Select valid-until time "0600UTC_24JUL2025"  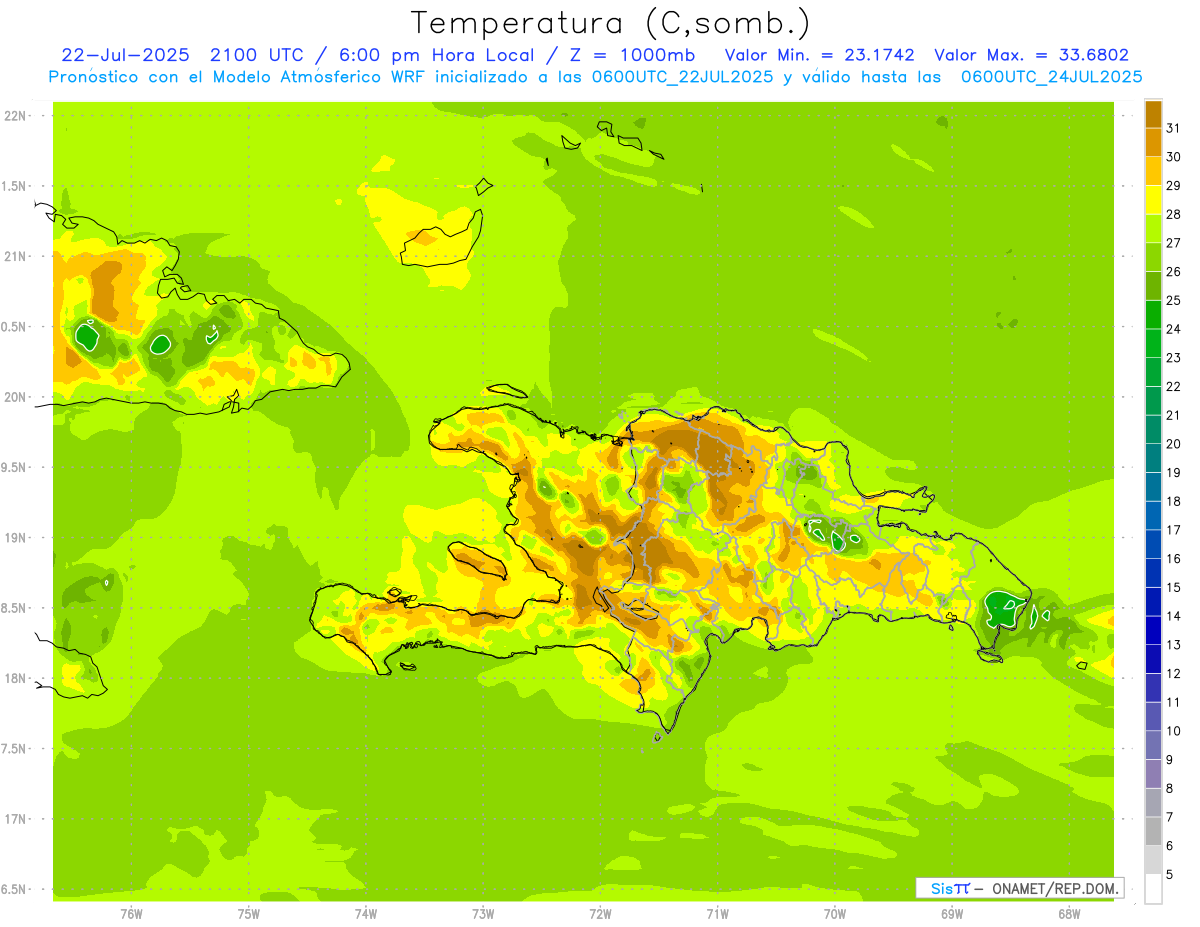point(1052,77)
